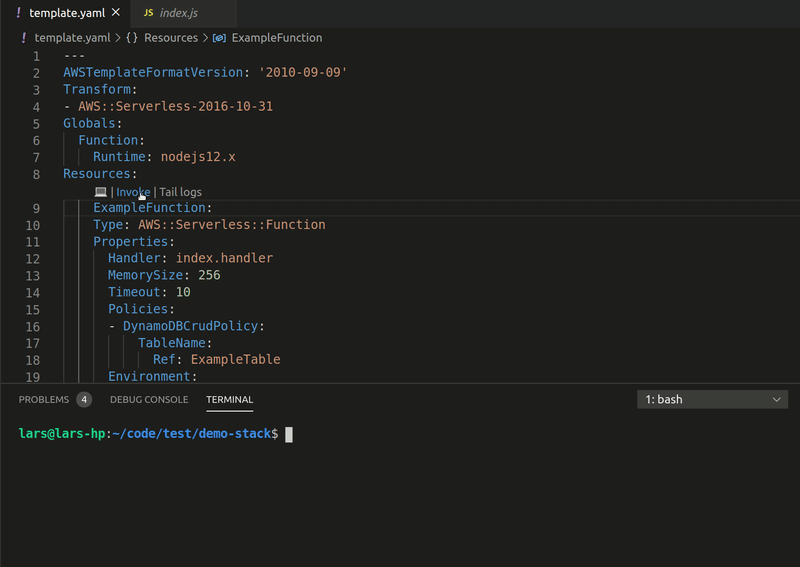Screen dimensions: 800x567
Task: Click the Resources key on line 8
Action: point(97,174)
